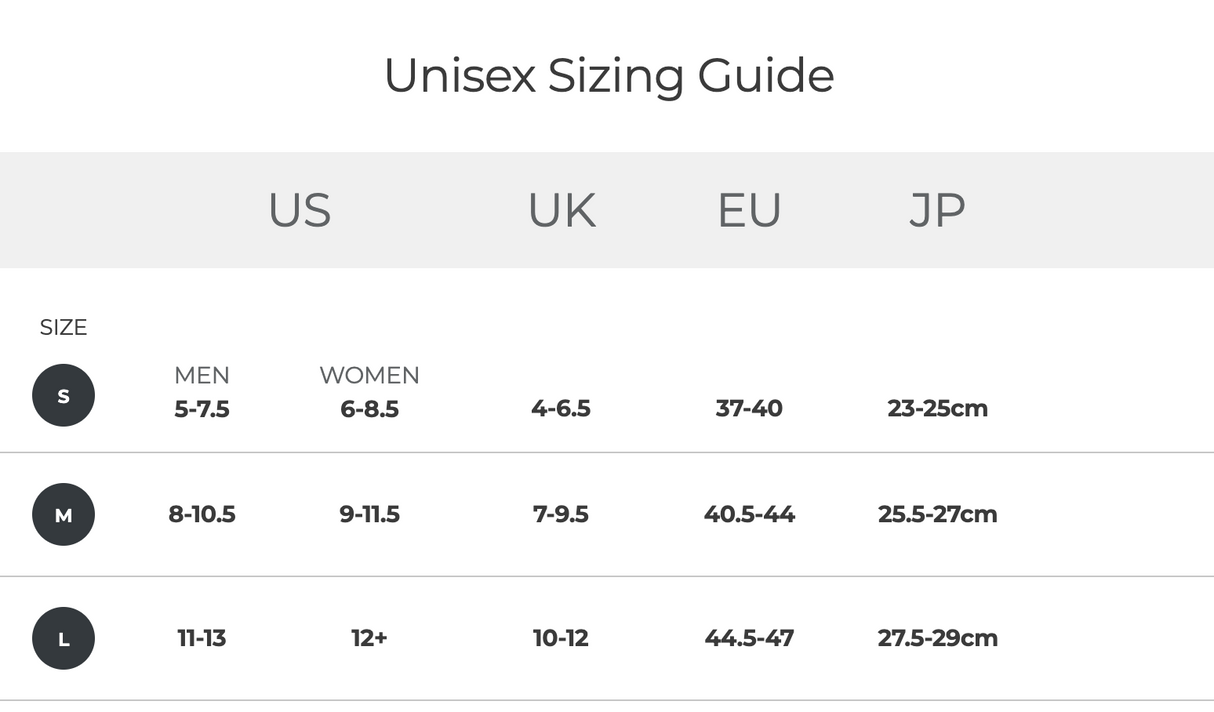Click the L size circle icon
The width and height of the screenshot is (1214, 712).
(63, 638)
